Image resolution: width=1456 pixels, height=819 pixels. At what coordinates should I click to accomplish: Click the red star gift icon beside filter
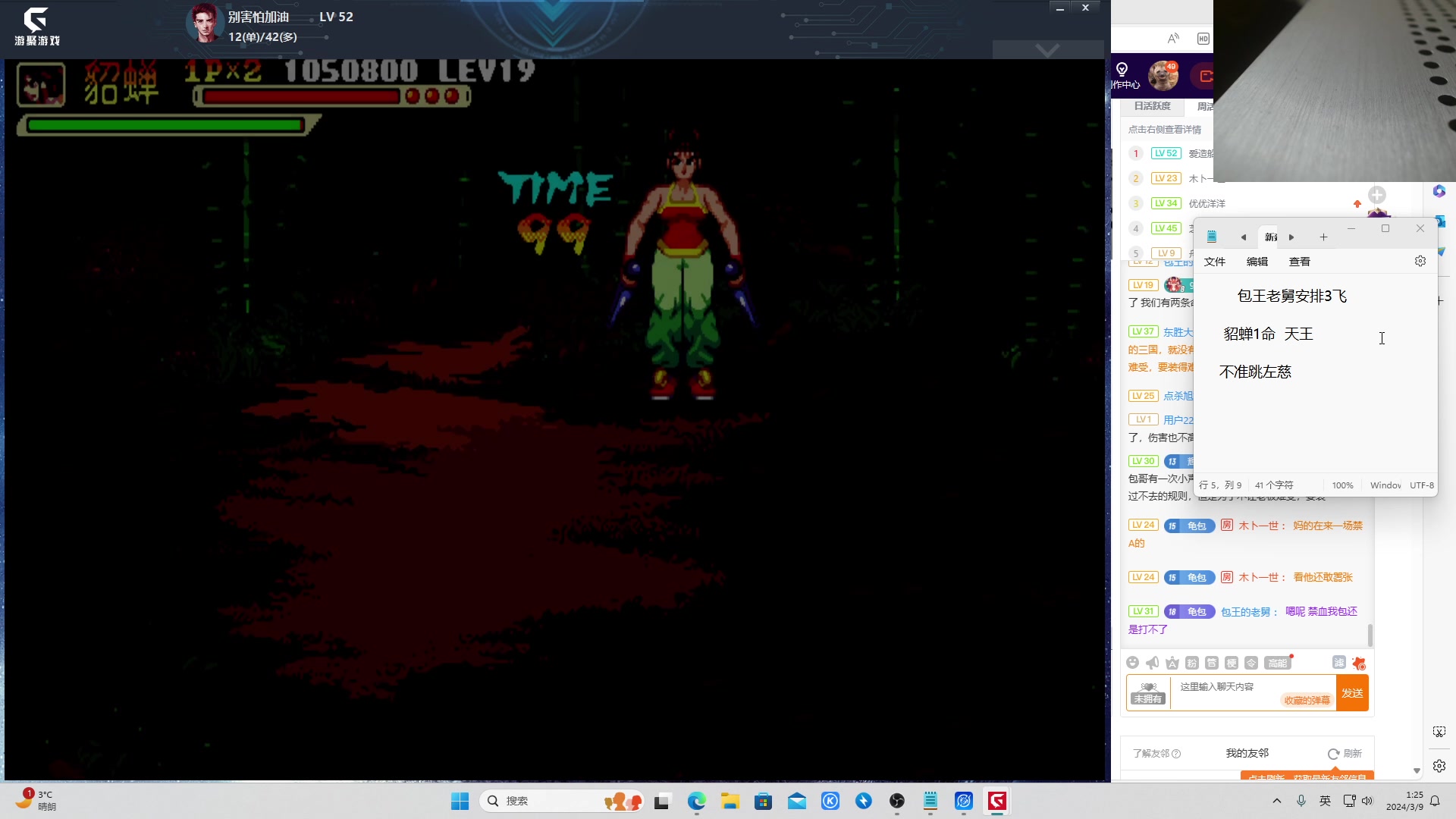coord(1359,663)
